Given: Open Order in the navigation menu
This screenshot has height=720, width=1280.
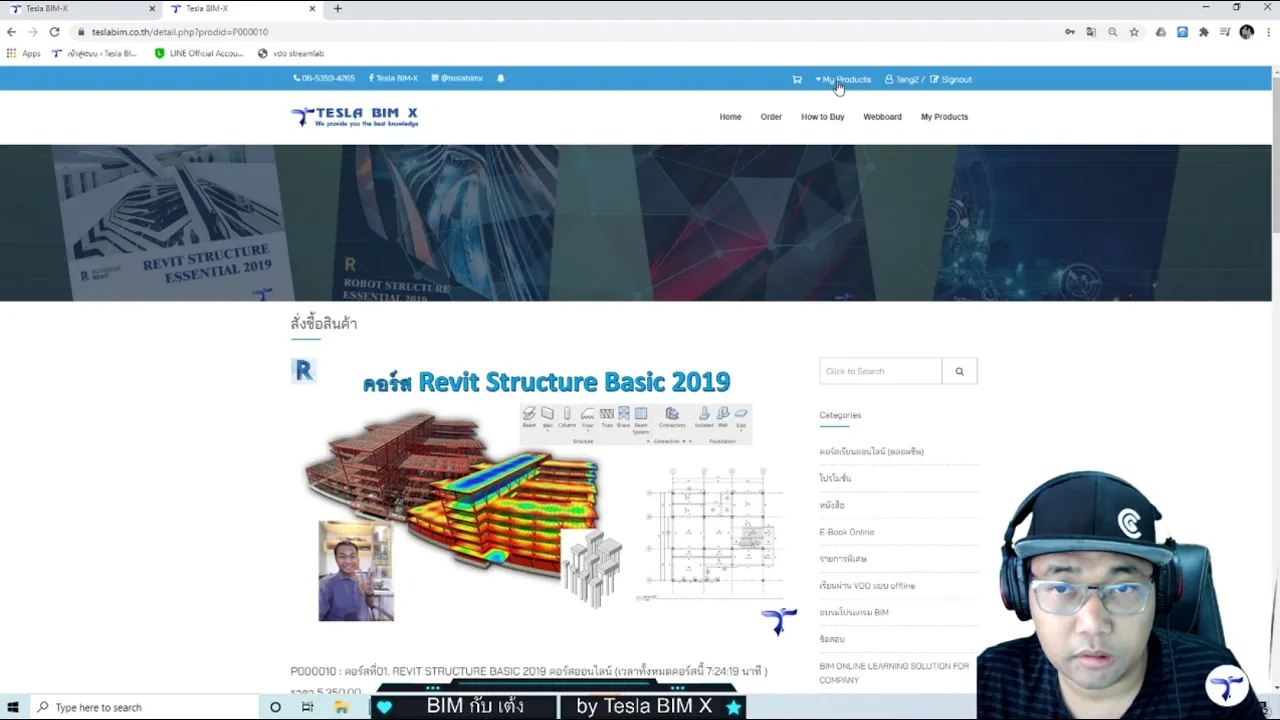Looking at the screenshot, I should pyautogui.click(x=771, y=117).
